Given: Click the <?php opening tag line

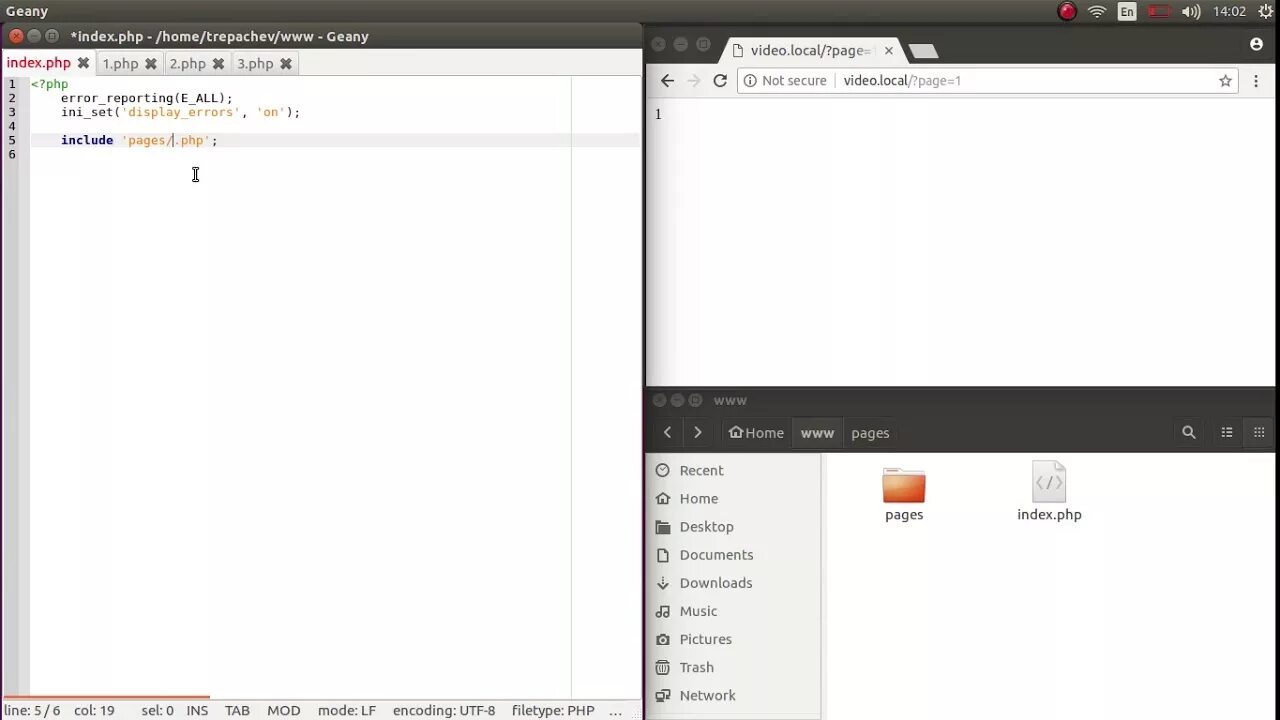Looking at the screenshot, I should click(x=49, y=84).
